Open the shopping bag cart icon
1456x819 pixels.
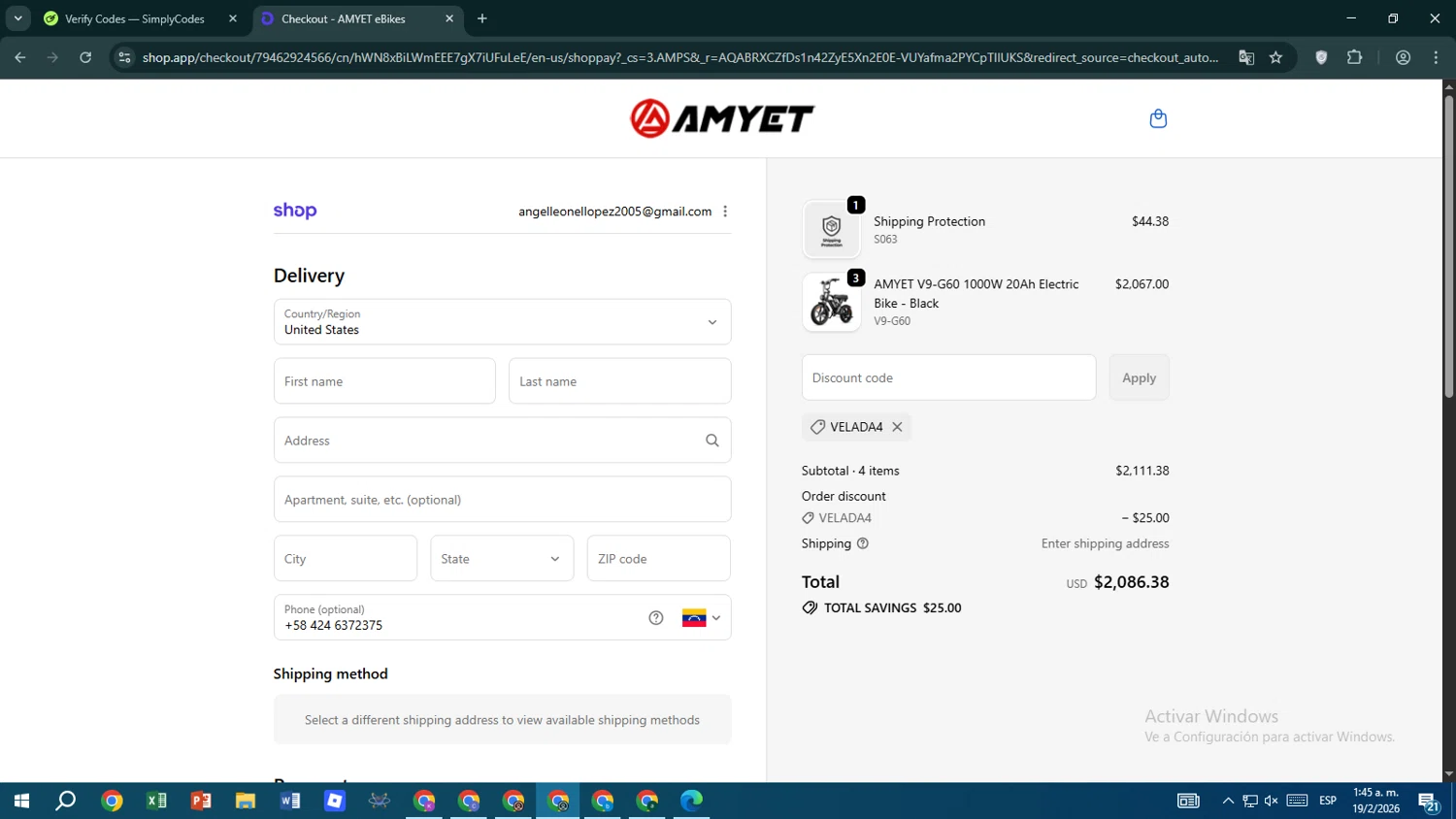1158,118
